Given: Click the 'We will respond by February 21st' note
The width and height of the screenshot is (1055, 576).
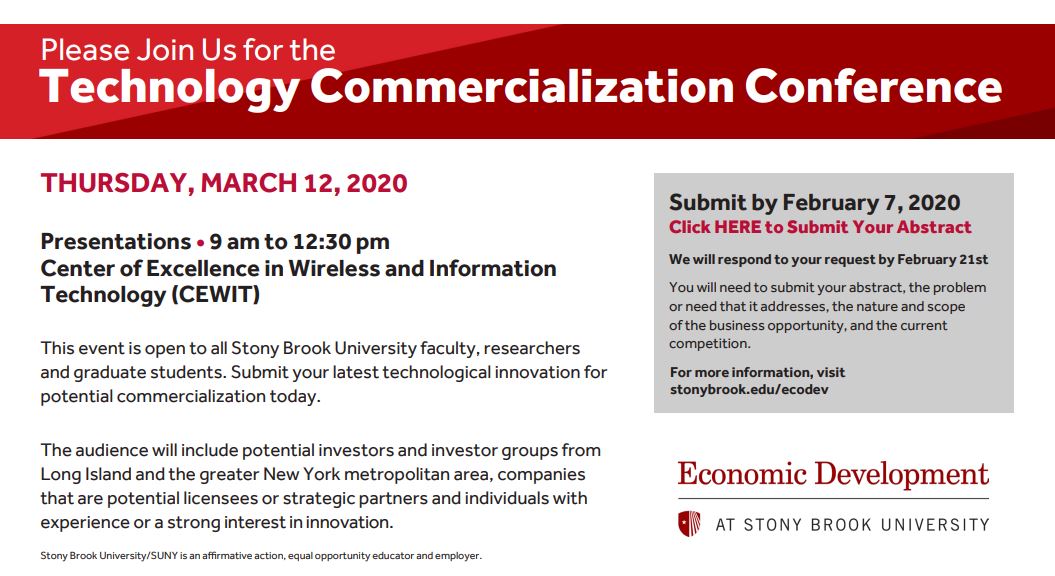Looking at the screenshot, I should click(828, 259).
